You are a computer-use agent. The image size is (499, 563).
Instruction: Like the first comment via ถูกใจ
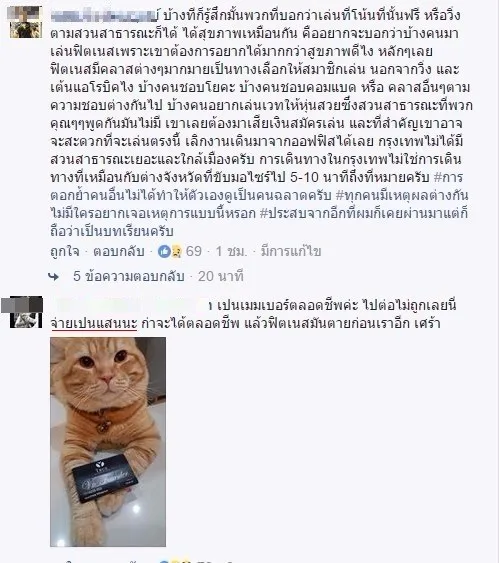pyautogui.click(x=65, y=251)
